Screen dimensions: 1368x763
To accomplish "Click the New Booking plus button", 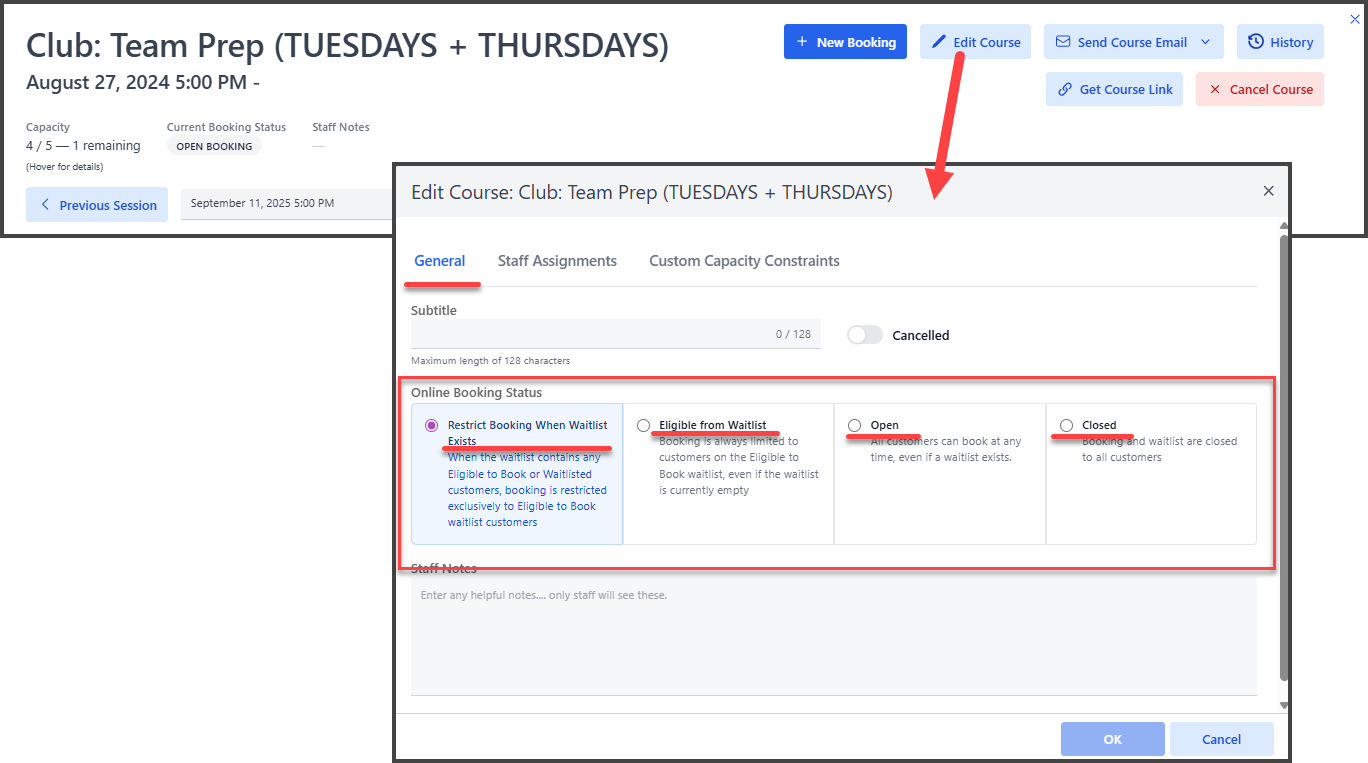I will click(845, 42).
